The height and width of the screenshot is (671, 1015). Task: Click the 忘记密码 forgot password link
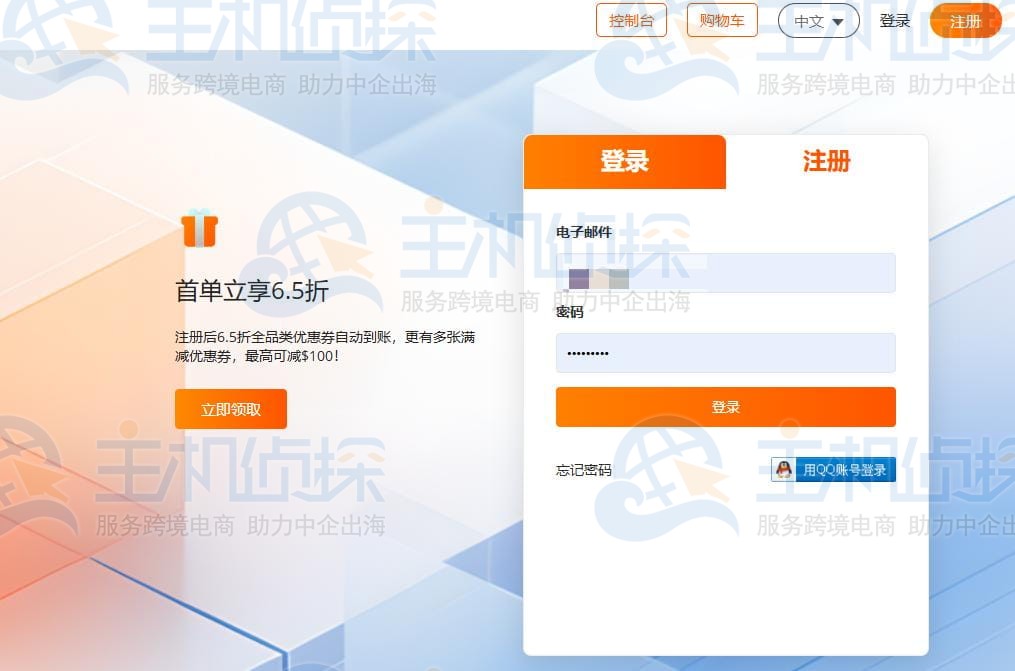(583, 470)
